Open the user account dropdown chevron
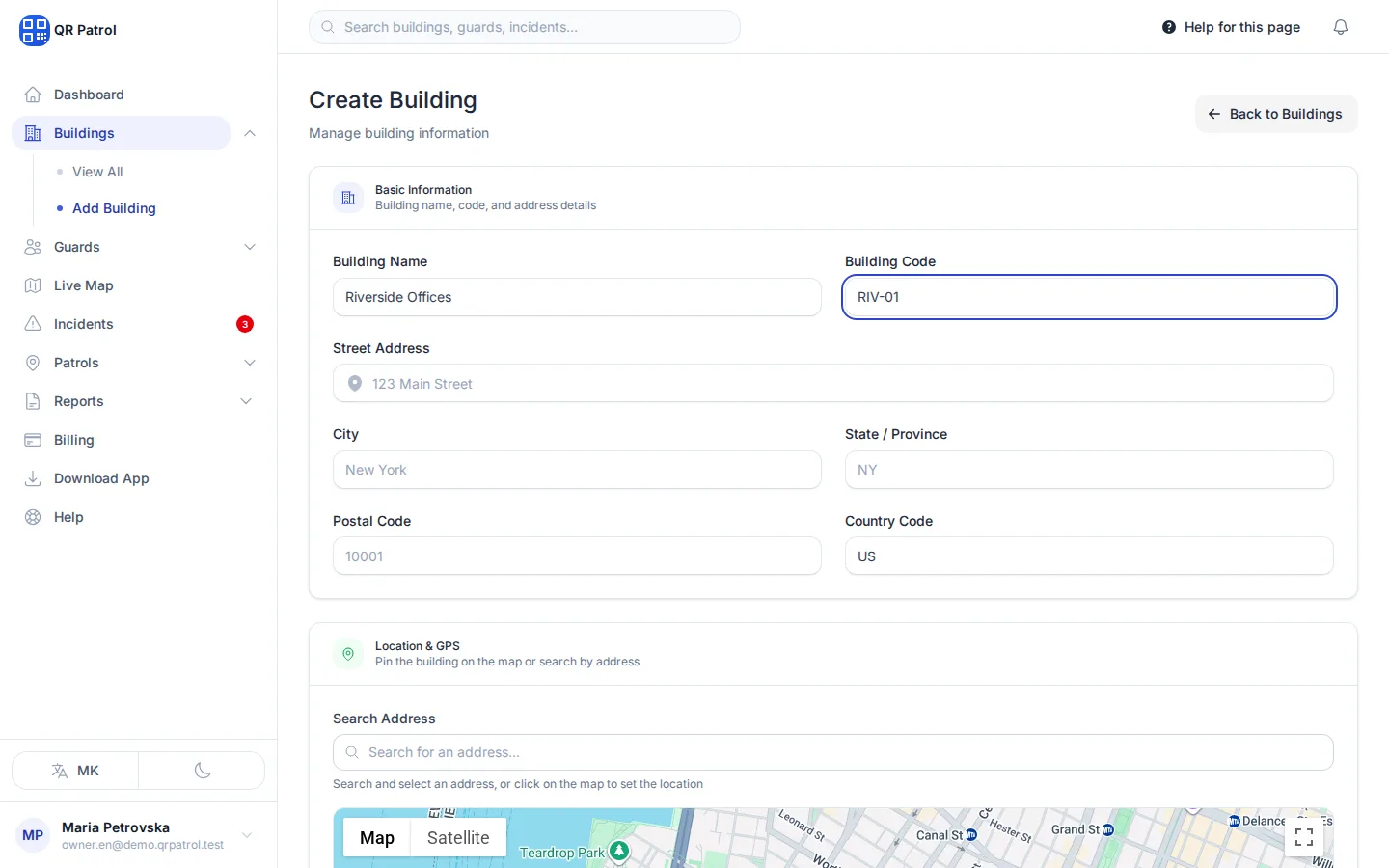The height and width of the screenshot is (868, 1389). click(247, 835)
